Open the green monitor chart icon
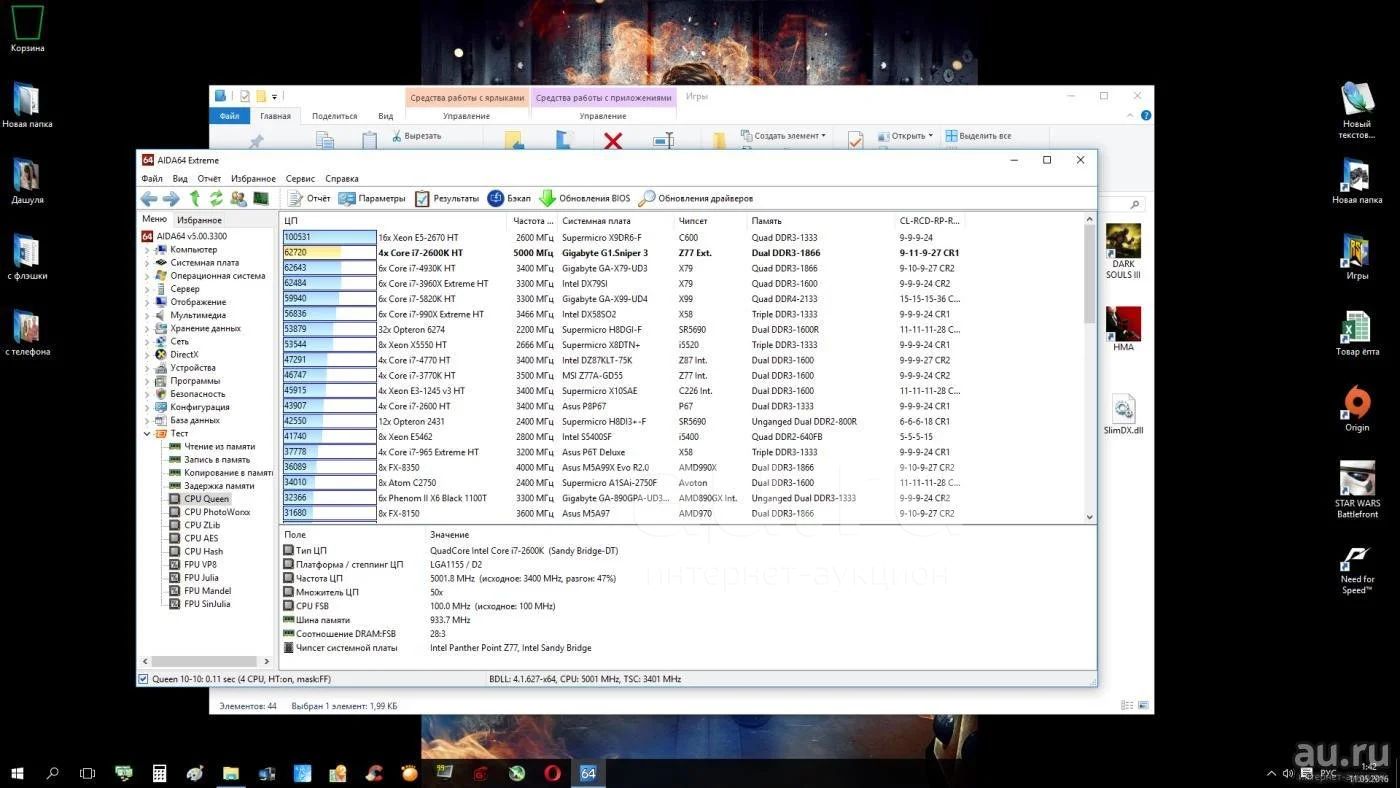Screen dimensions: 1400x788 (261, 198)
